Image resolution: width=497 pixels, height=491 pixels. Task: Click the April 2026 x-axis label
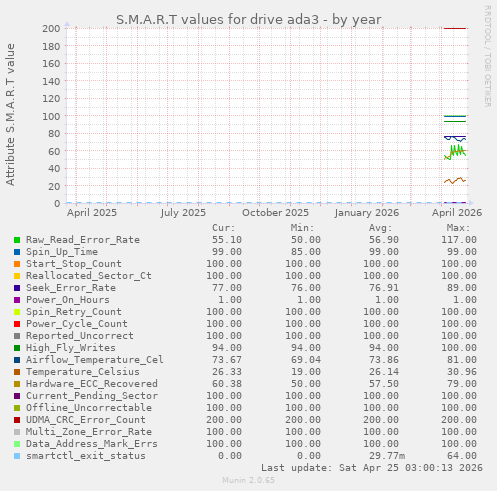point(457,213)
